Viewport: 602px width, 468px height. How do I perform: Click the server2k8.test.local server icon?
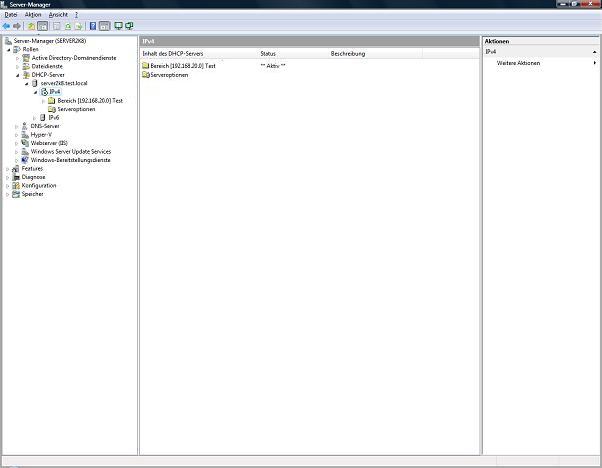click(x=35, y=83)
